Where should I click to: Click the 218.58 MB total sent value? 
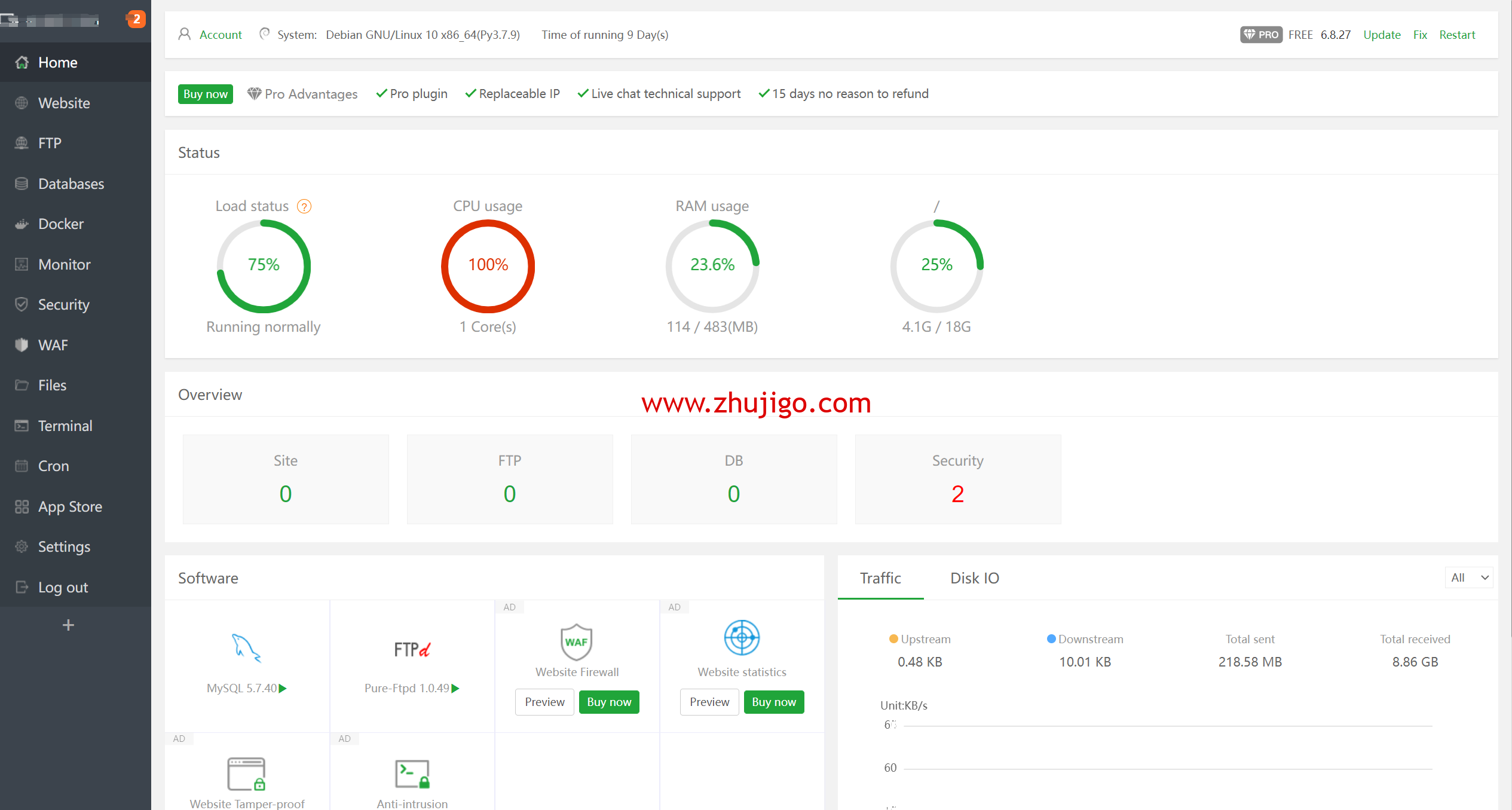tap(1250, 662)
